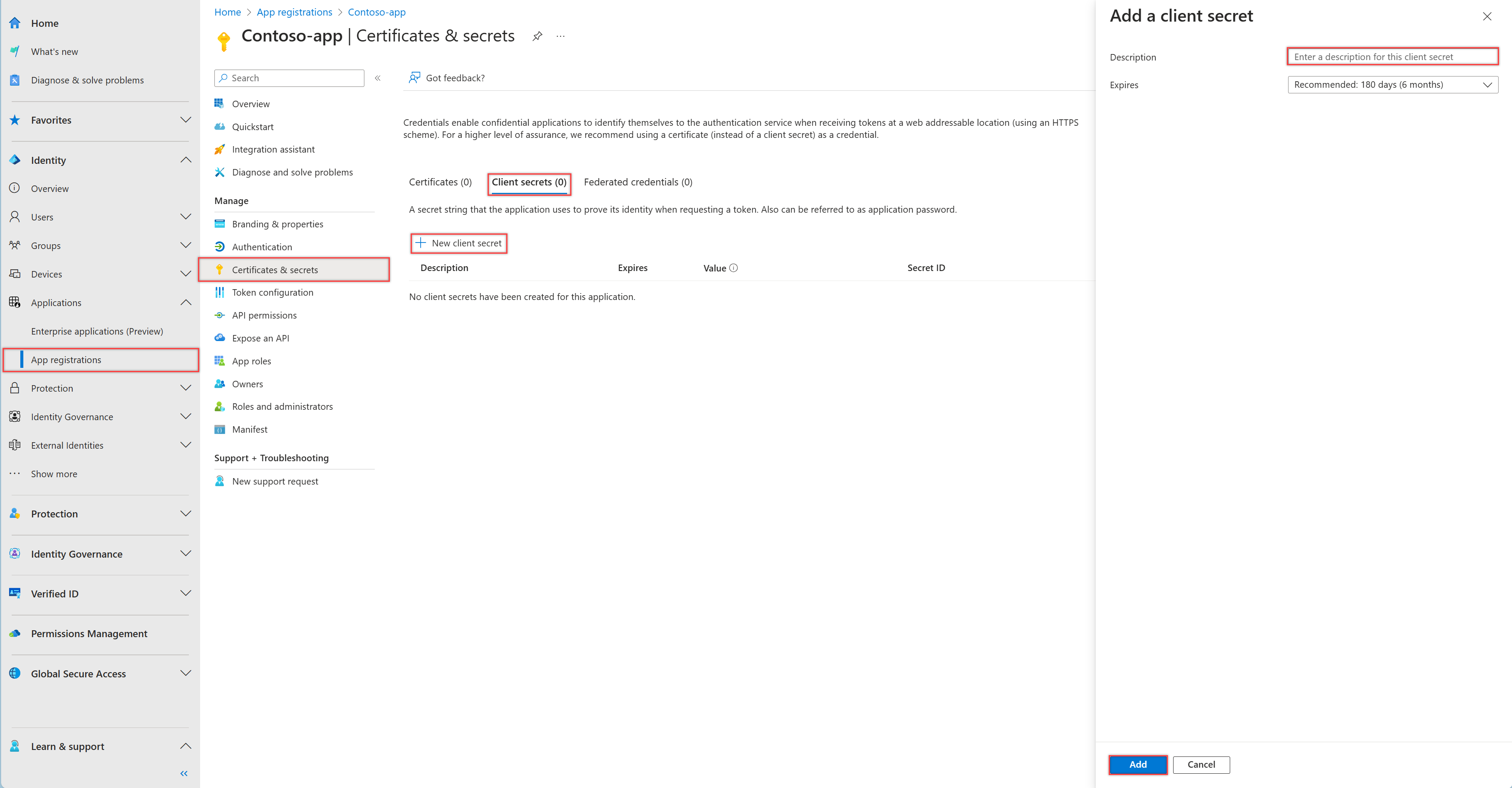This screenshot has width=1512, height=788.
Task: Open App roles
Action: [x=251, y=361]
